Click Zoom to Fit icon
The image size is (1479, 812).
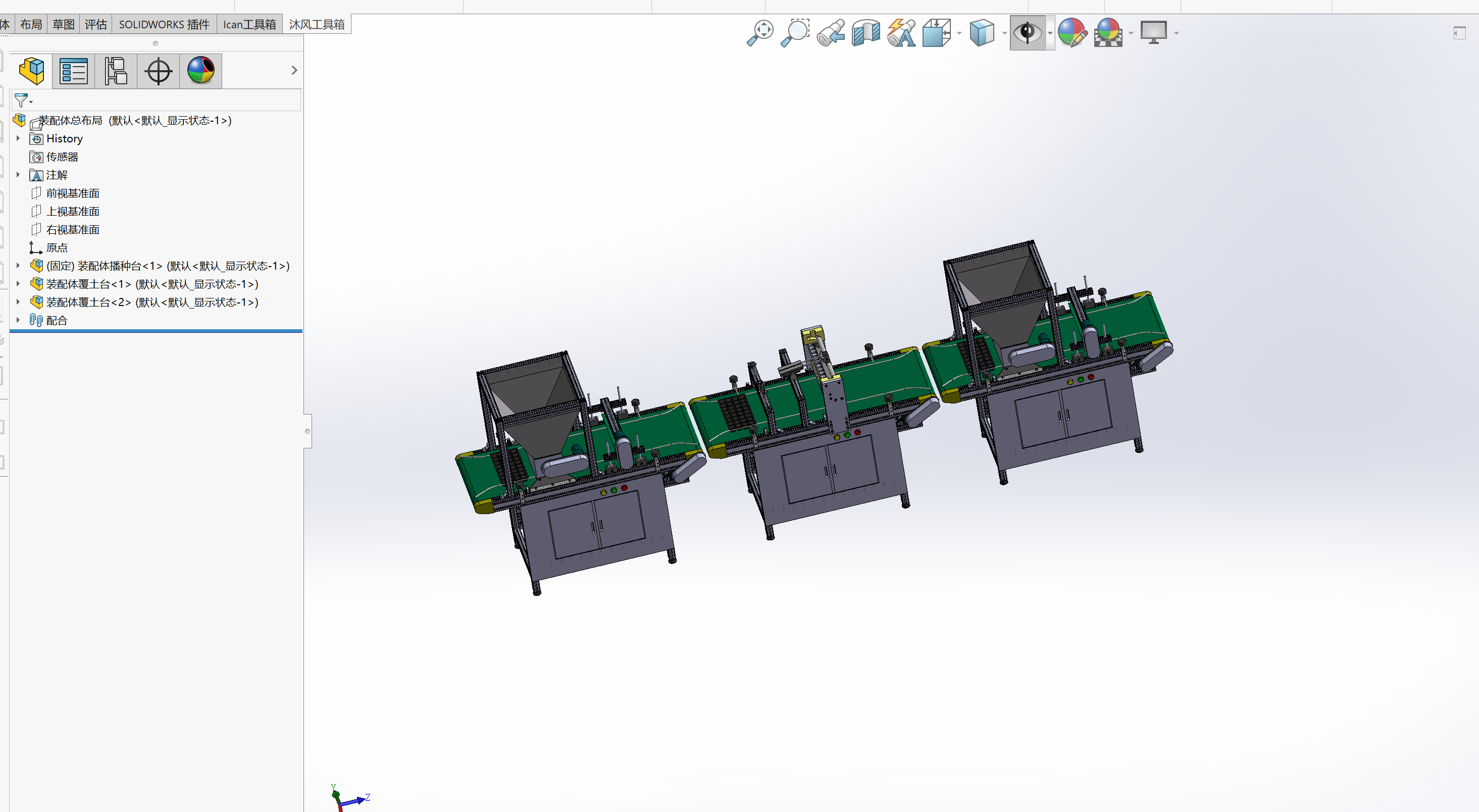pyautogui.click(x=760, y=32)
